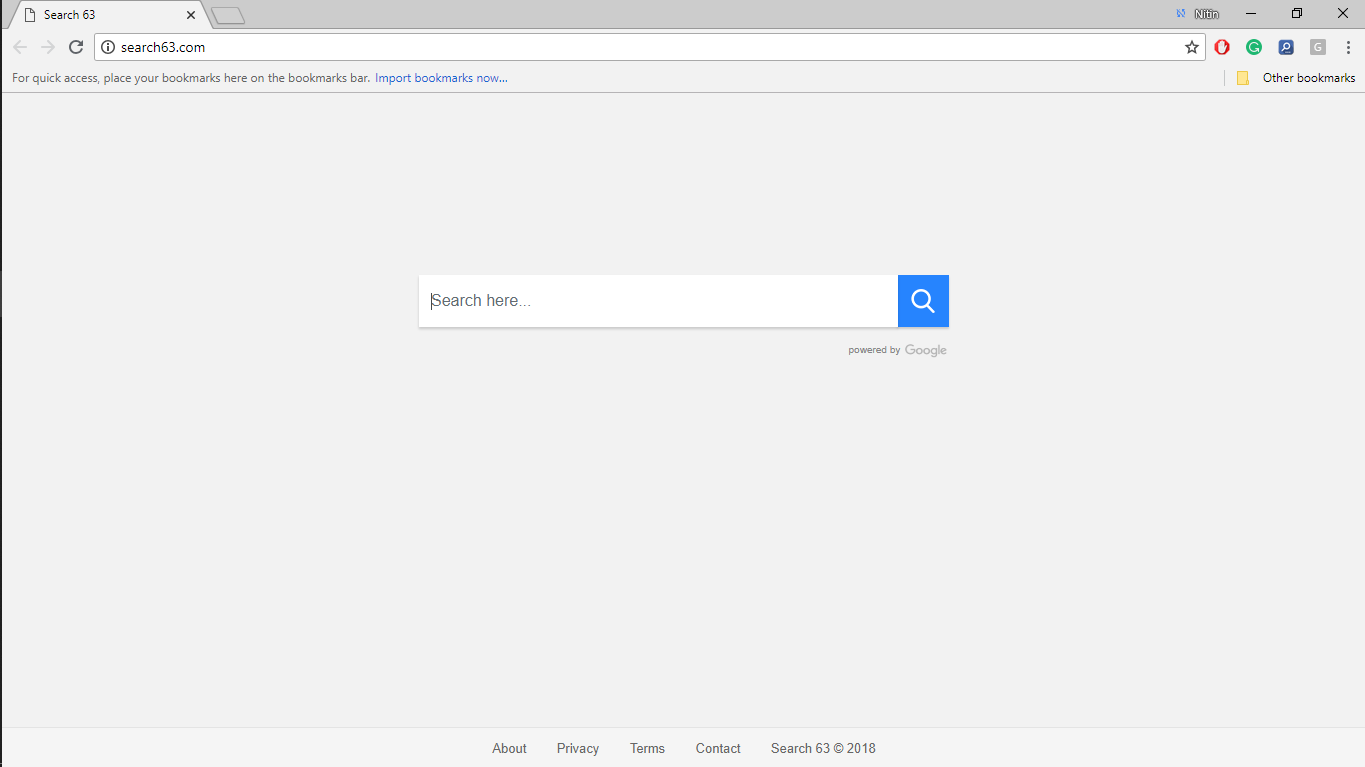Click the back navigation arrow
The image size is (1365, 767).
point(19,46)
